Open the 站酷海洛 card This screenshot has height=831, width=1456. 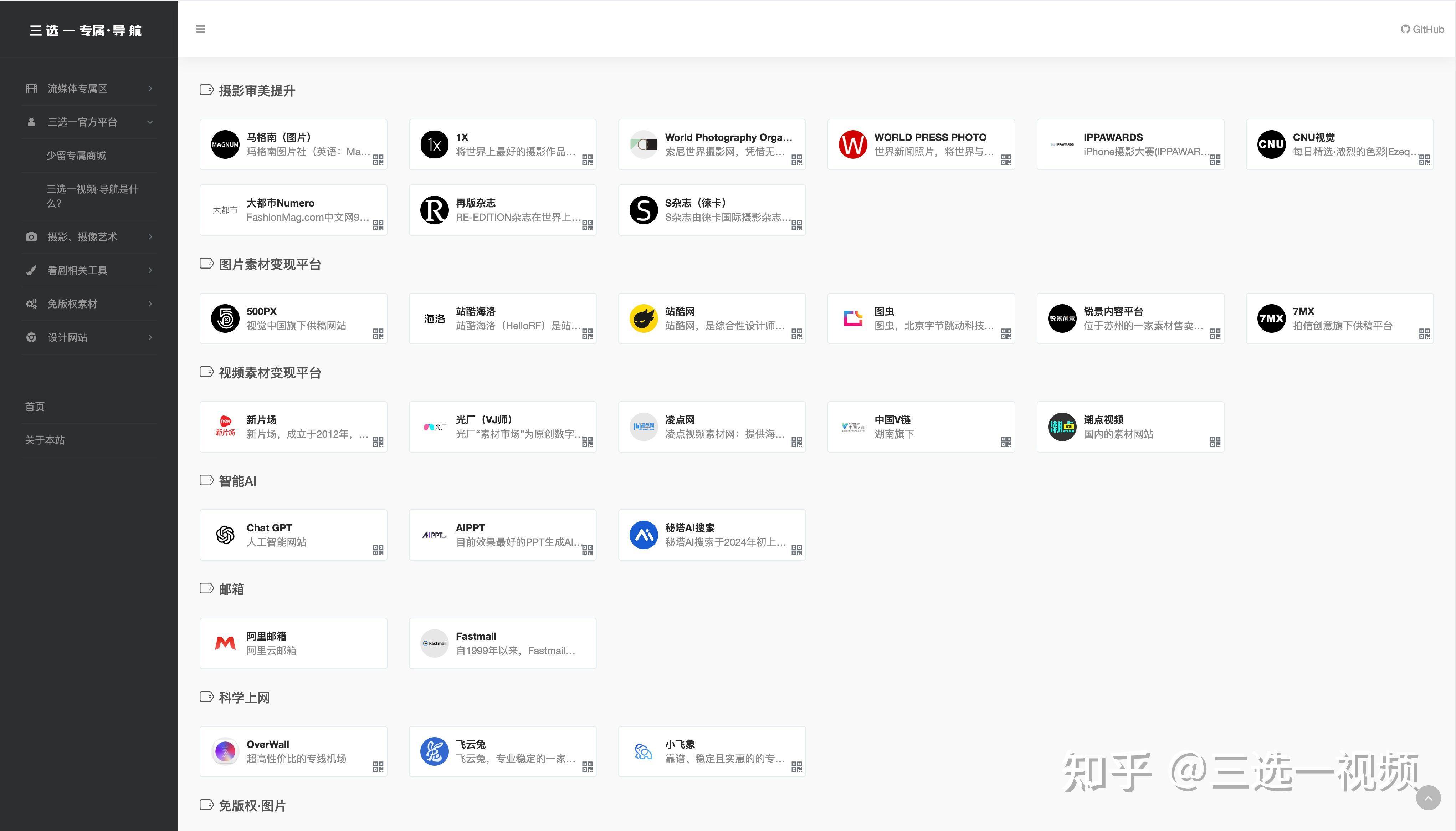tap(503, 318)
